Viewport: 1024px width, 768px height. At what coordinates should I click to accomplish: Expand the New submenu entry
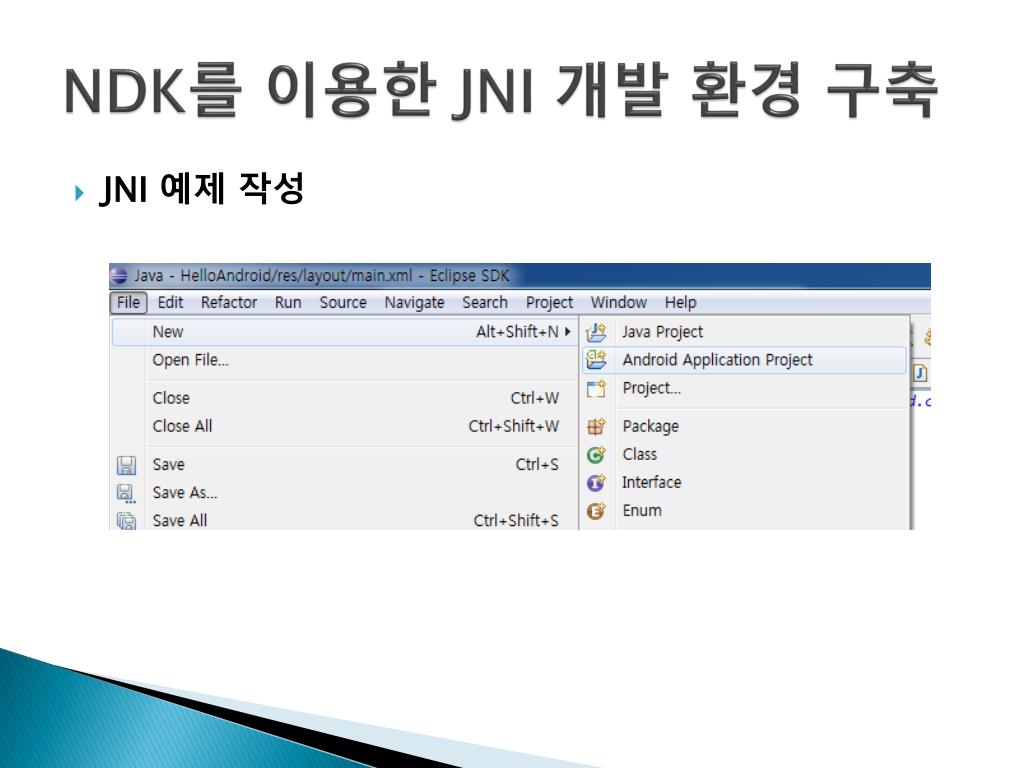click(x=345, y=332)
